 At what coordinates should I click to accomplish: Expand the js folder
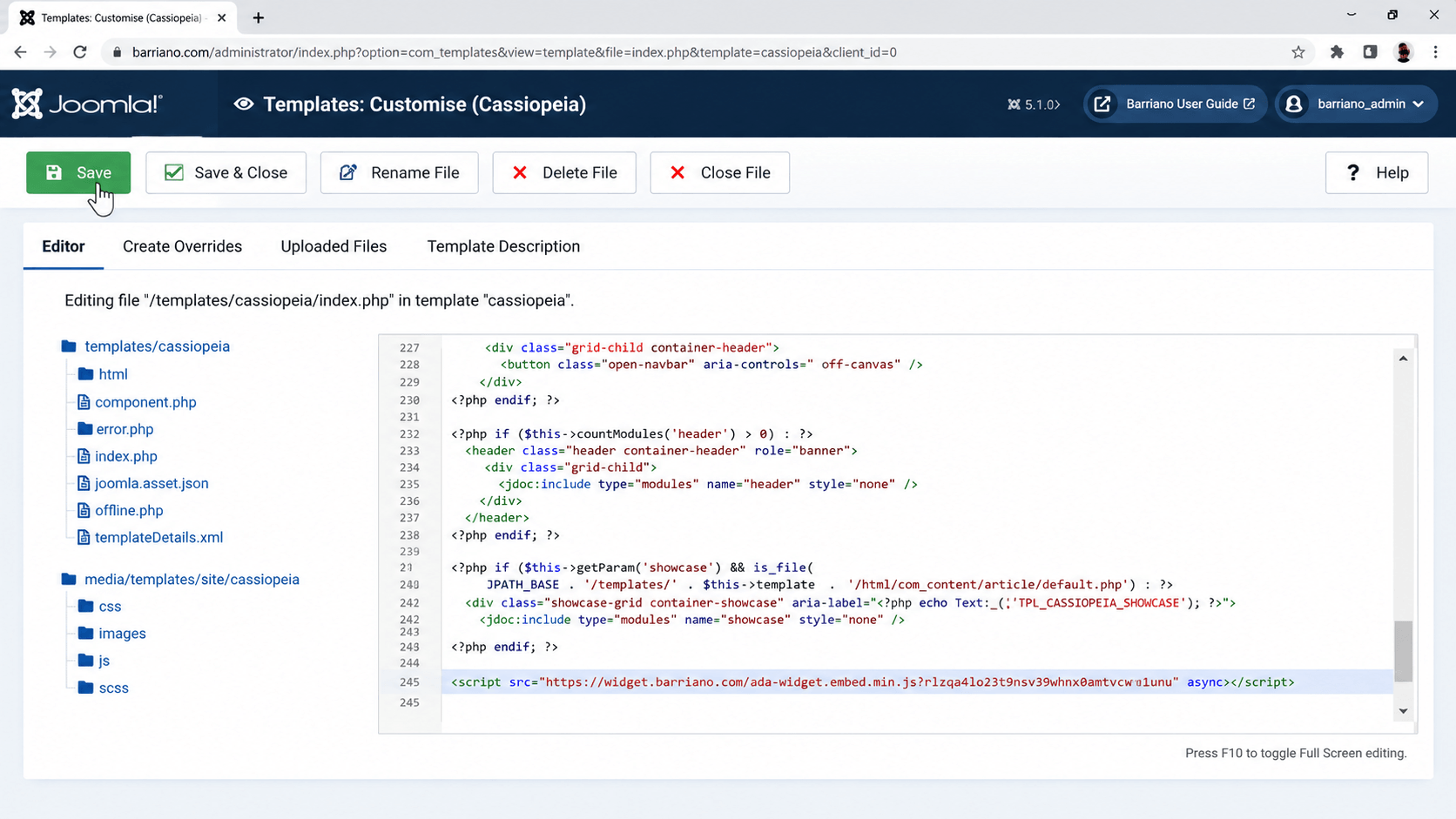click(x=104, y=661)
